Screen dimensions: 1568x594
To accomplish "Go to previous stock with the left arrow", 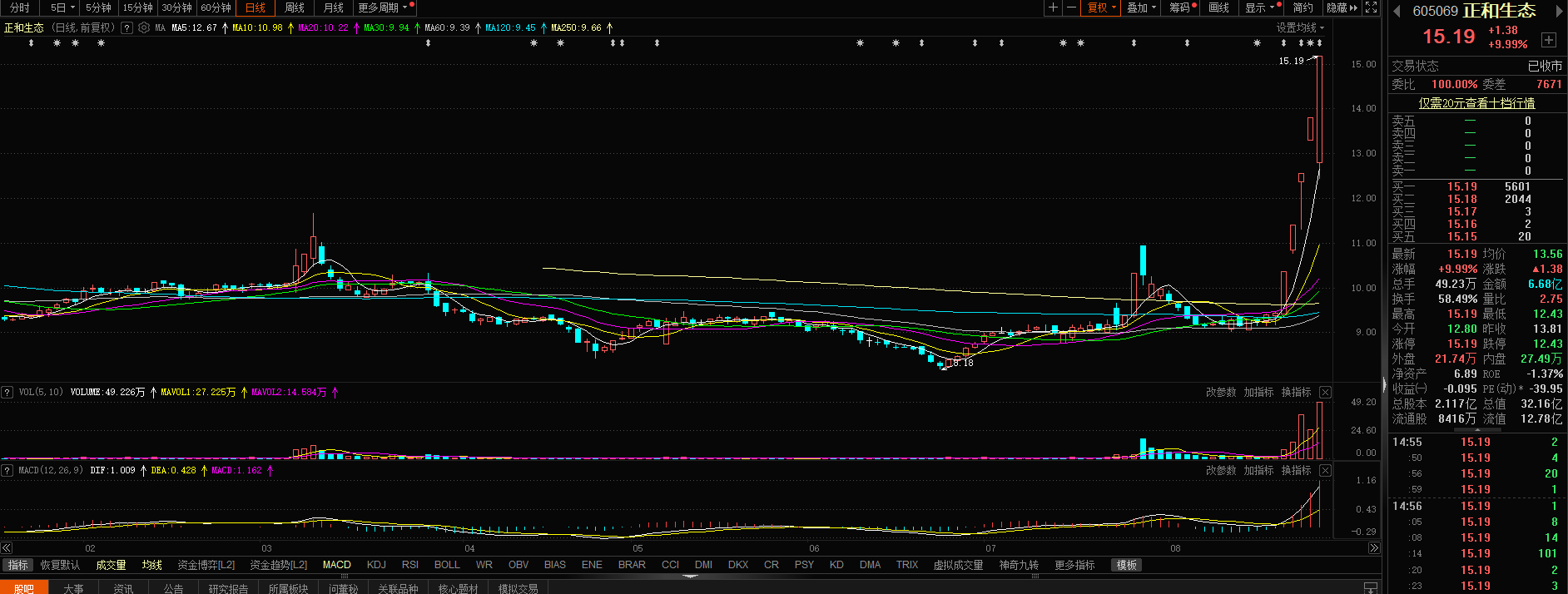I will click(x=1396, y=11).
